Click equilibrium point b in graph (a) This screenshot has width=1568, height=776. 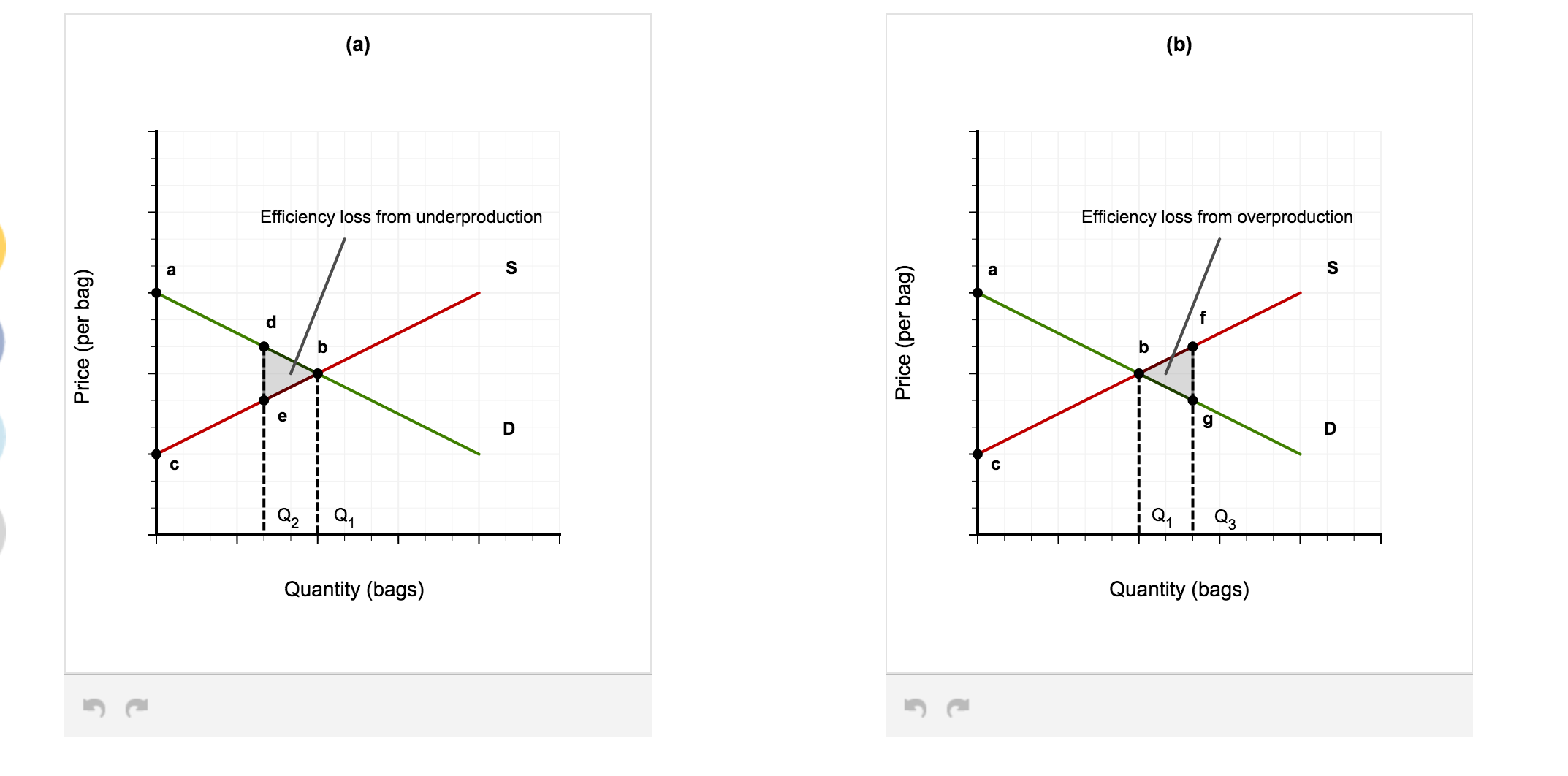[x=317, y=373]
